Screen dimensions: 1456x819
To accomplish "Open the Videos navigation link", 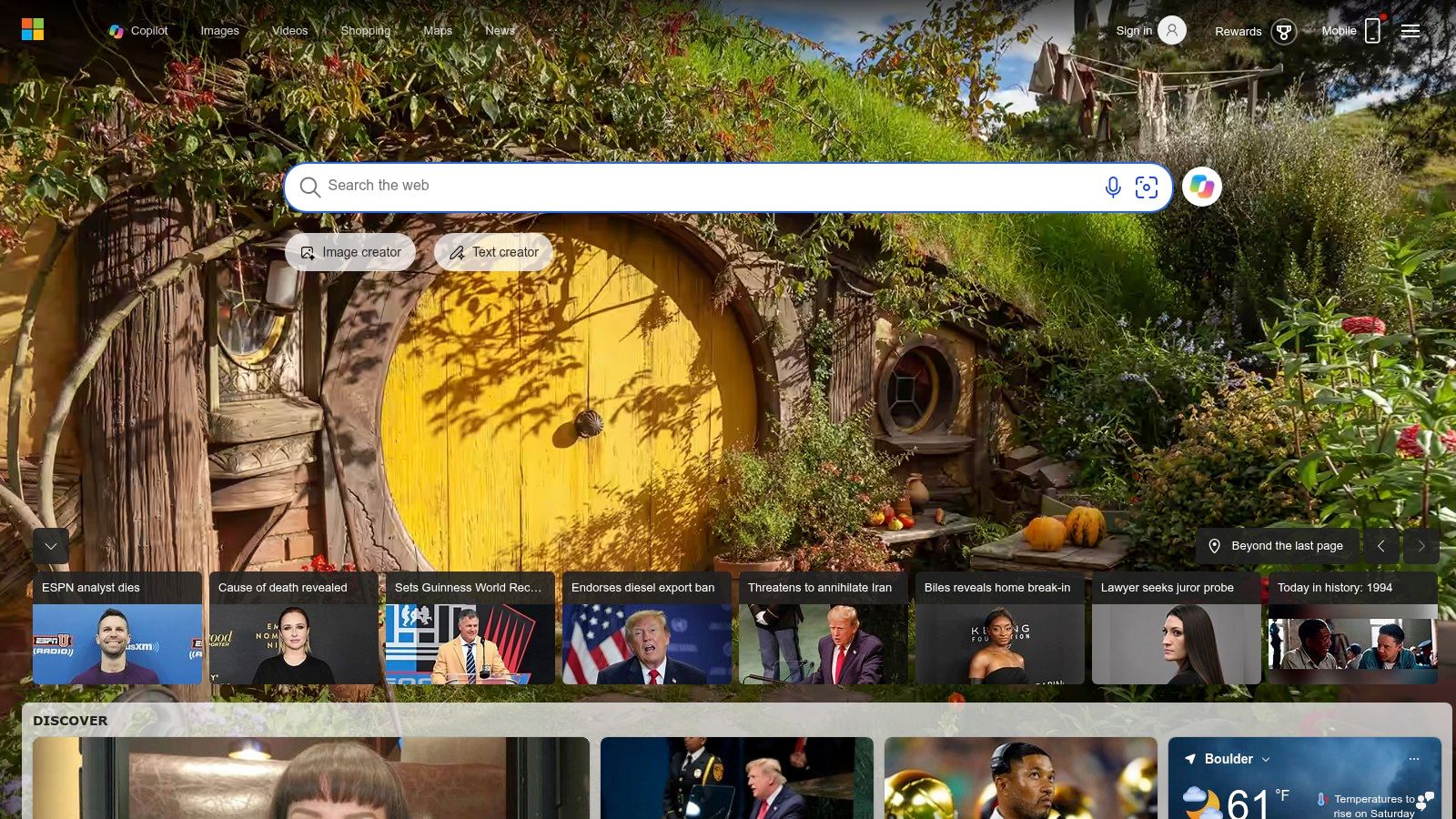I will pos(290,31).
